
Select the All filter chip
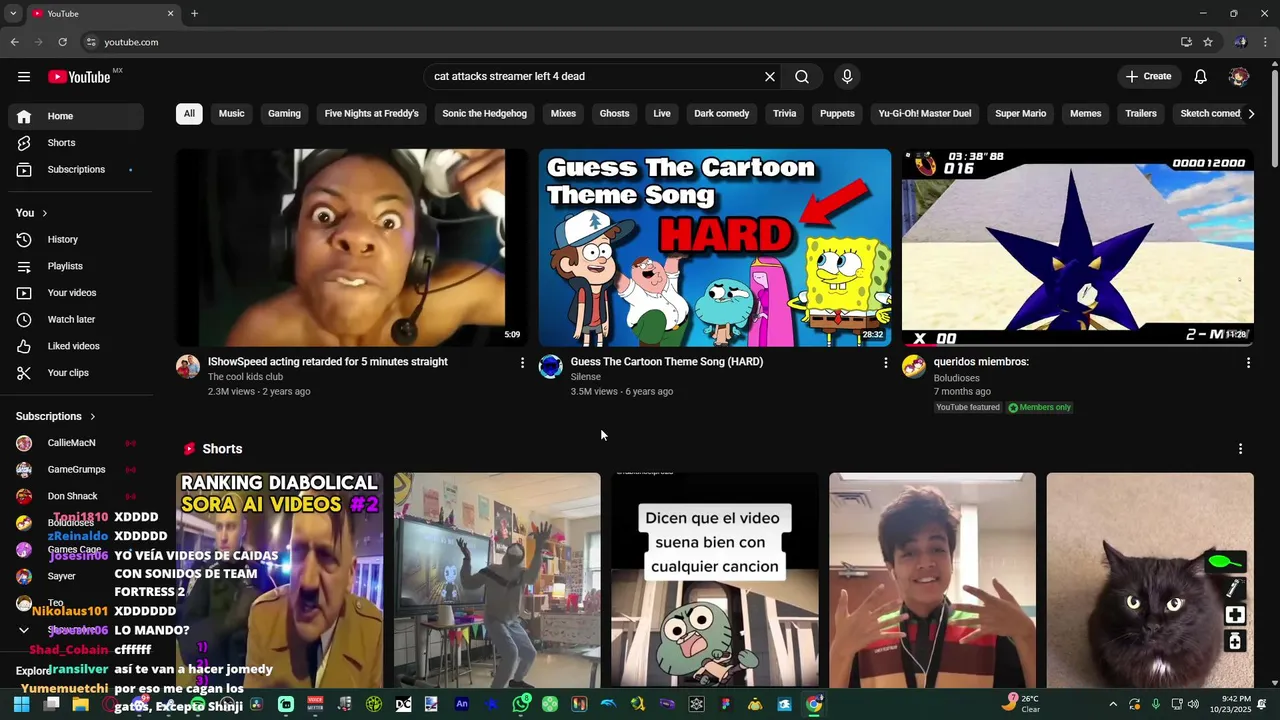coord(189,114)
